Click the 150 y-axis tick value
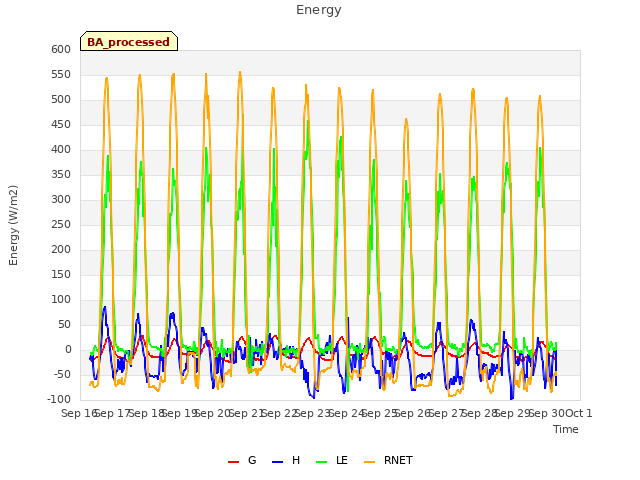Screen dimensions: 640x480 [61, 275]
